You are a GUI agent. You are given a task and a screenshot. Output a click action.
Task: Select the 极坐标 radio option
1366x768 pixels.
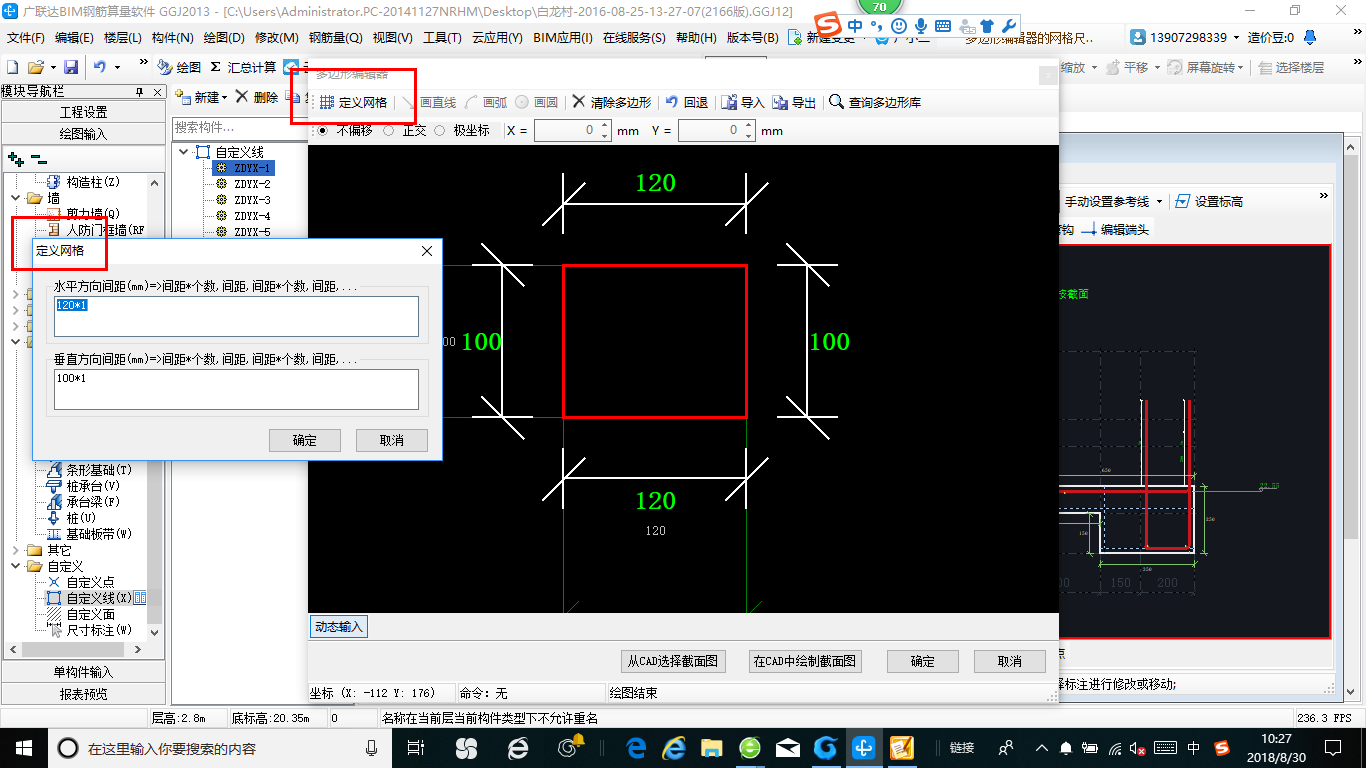coord(439,130)
